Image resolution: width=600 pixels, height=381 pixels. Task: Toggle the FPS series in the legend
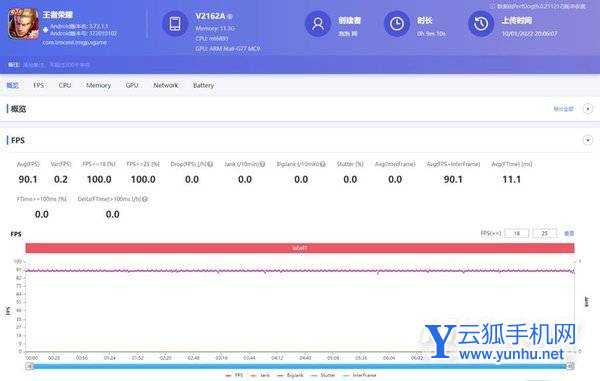click(234, 375)
